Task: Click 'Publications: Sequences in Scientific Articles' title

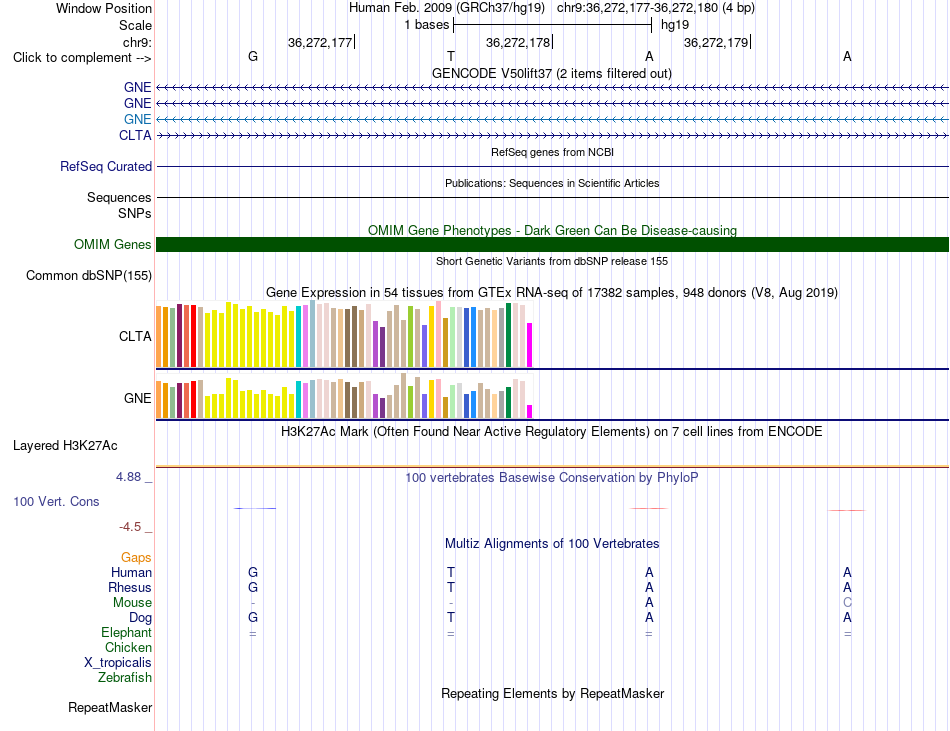Action: pyautogui.click(x=552, y=183)
